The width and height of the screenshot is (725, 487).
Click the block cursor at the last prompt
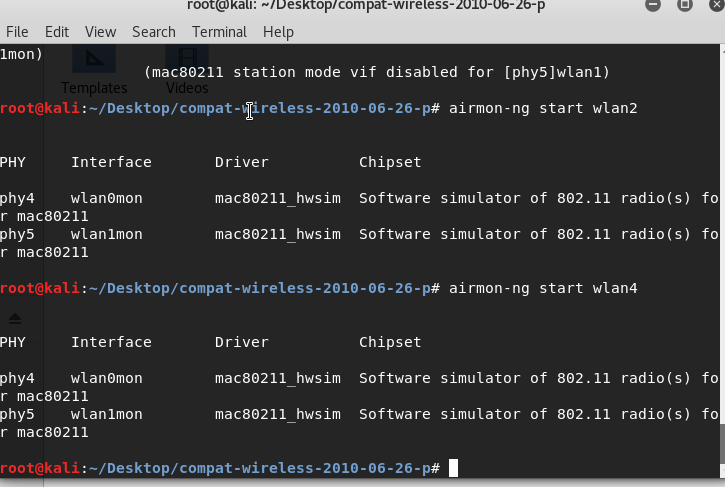point(453,468)
